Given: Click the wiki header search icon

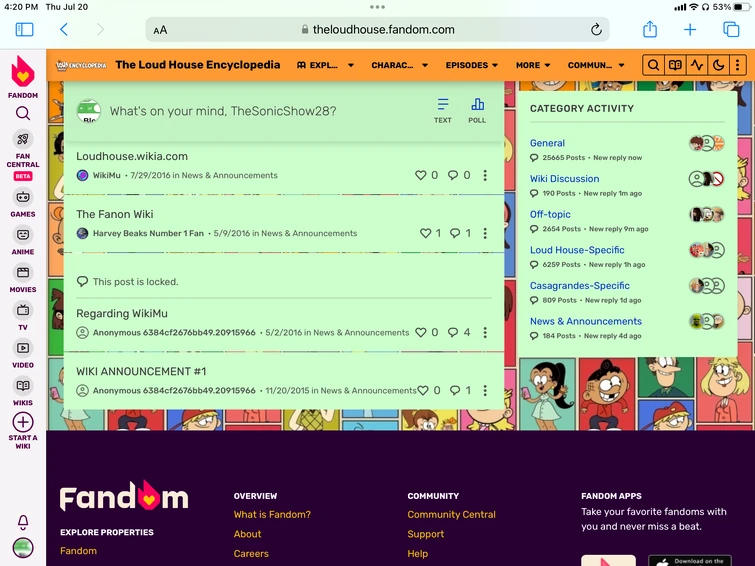Looking at the screenshot, I should click(653, 65).
